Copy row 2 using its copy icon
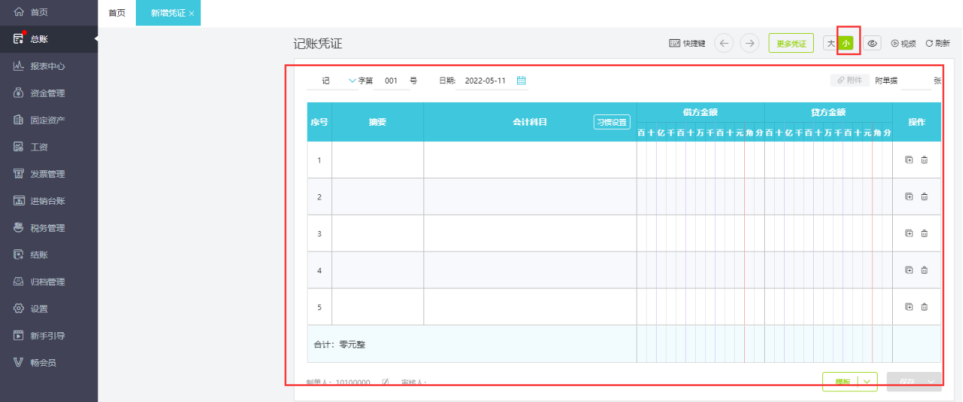 [909, 197]
